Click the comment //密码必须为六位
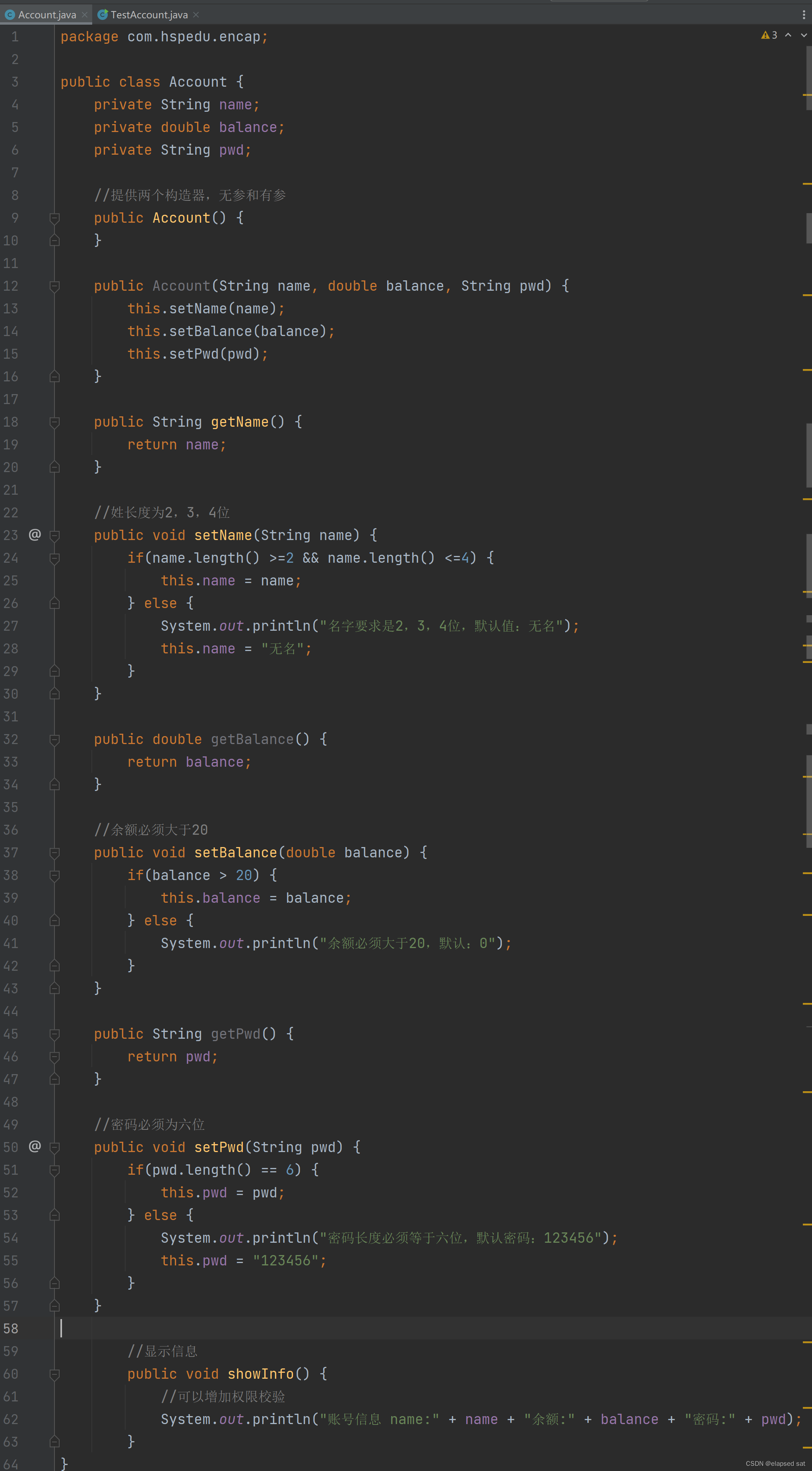 point(149,1124)
